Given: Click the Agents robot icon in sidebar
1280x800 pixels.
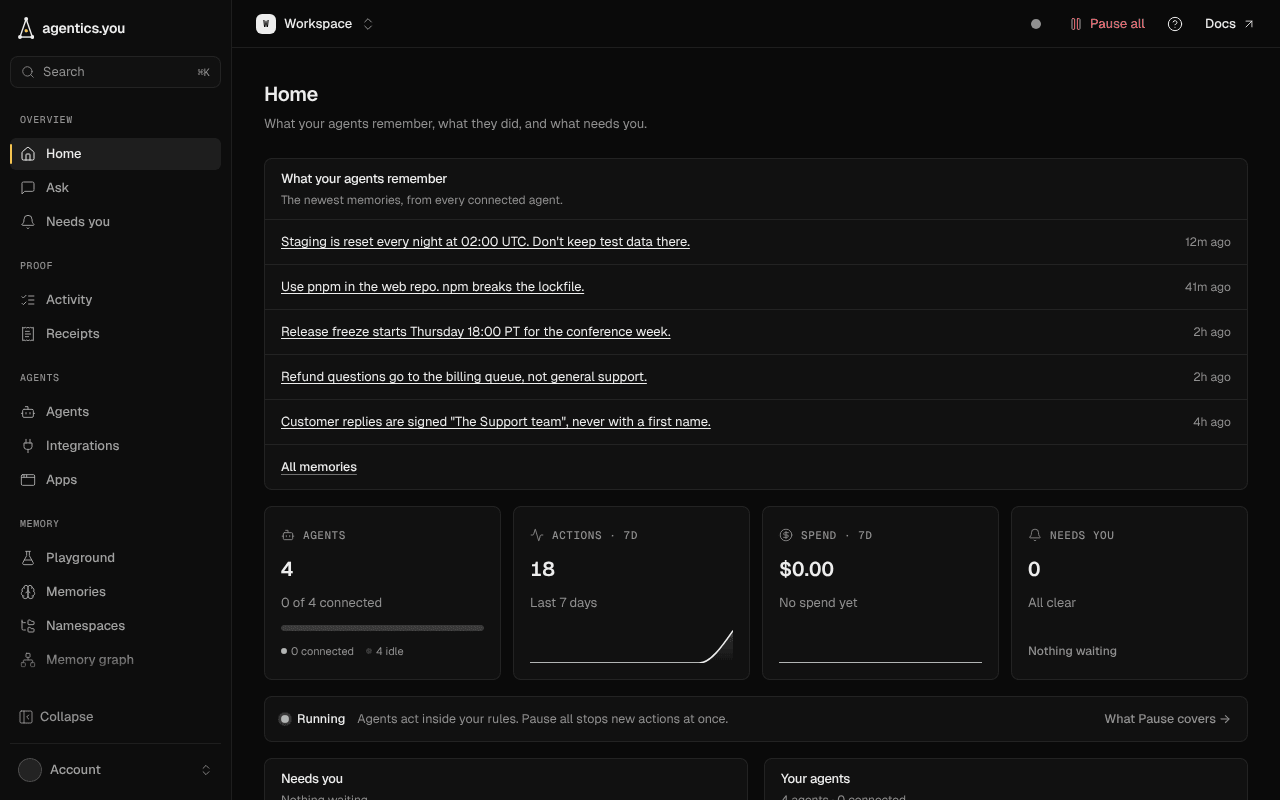Looking at the screenshot, I should point(28,412).
